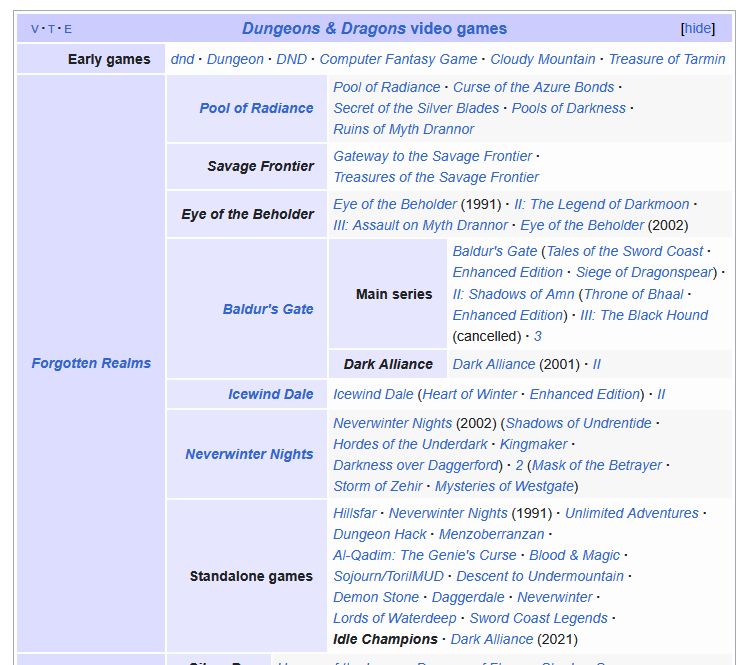Select the Savage Frontier group label
741x665 pixels.
pyautogui.click(x=260, y=166)
